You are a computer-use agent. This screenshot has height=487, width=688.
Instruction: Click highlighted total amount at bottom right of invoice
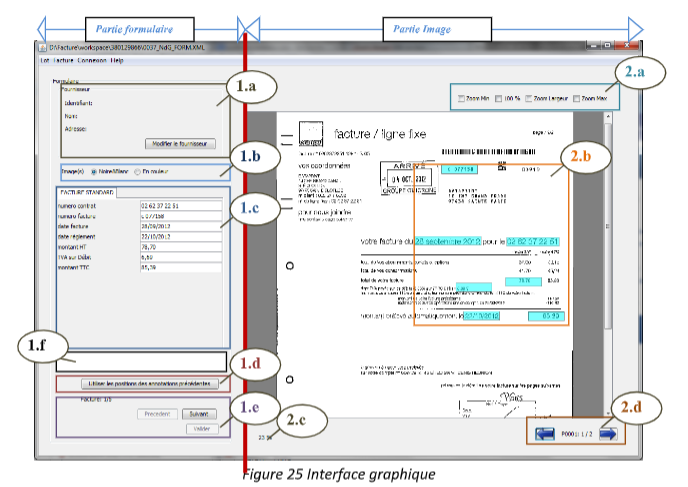(x=546, y=316)
